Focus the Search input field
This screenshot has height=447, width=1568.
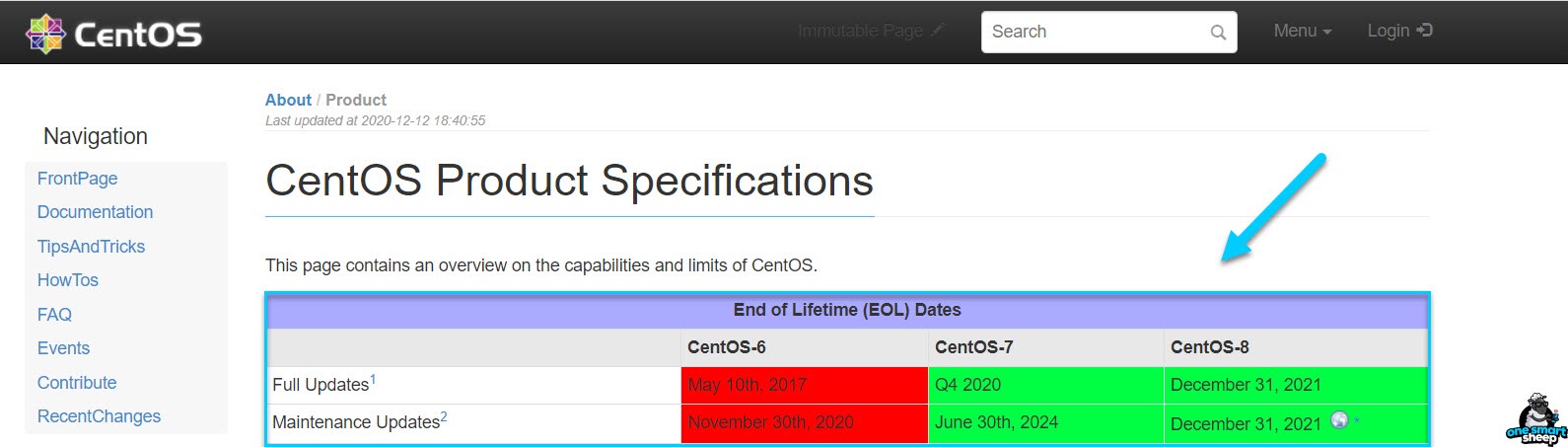click(1108, 32)
